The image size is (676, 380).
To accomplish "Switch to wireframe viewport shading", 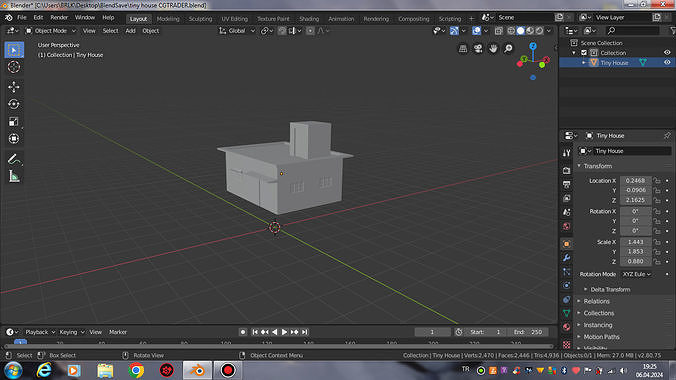I will pyautogui.click(x=511, y=31).
